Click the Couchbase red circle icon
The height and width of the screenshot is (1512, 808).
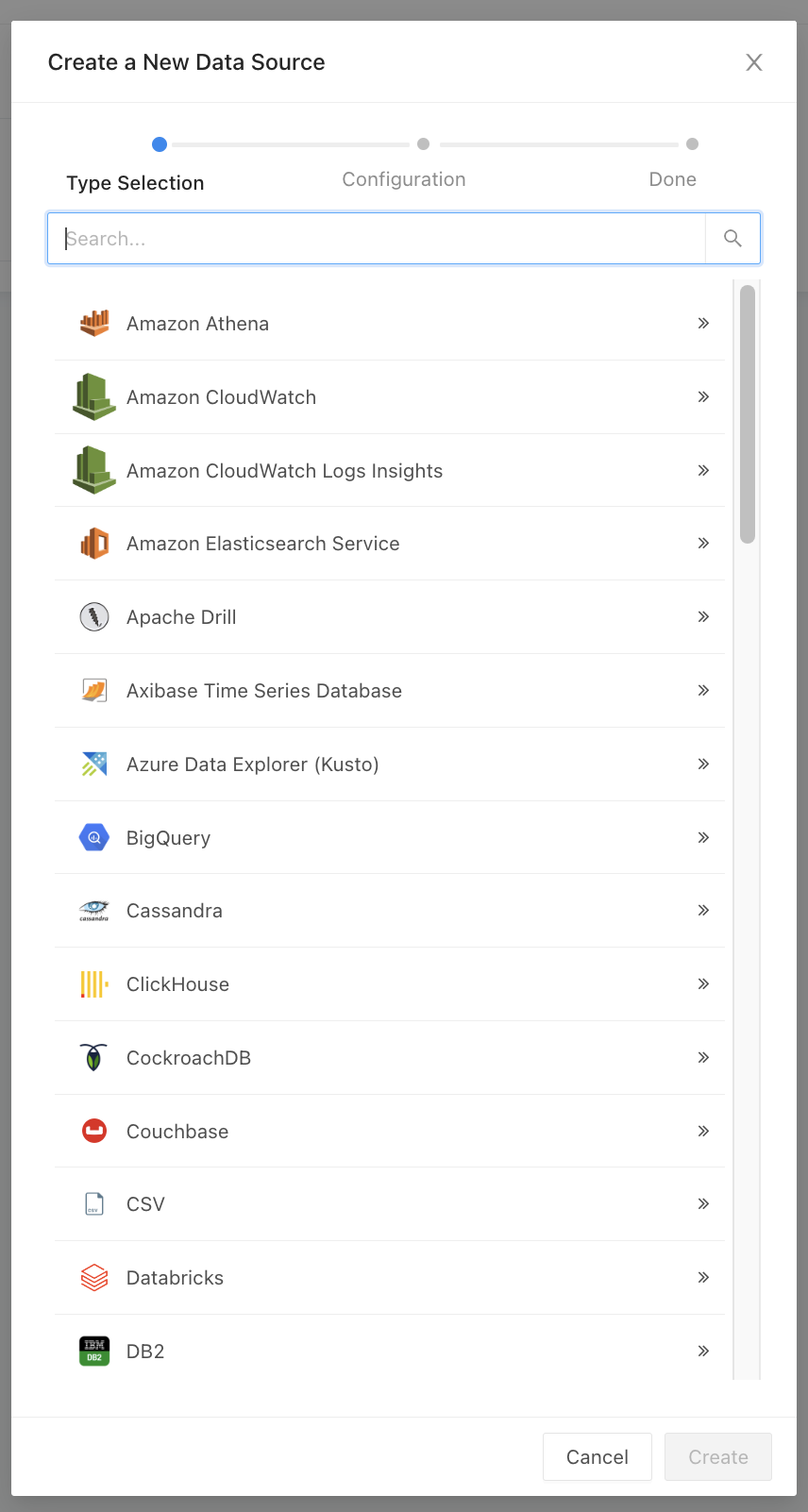coord(94,1131)
